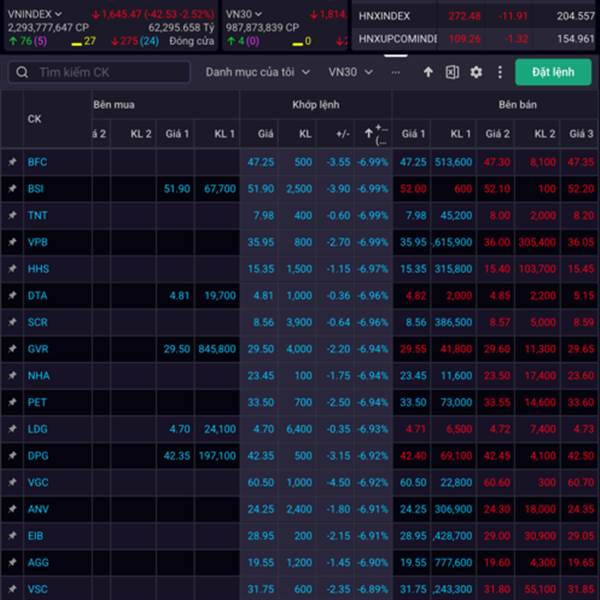Pin the SCR stock row

pyautogui.click(x=12, y=322)
